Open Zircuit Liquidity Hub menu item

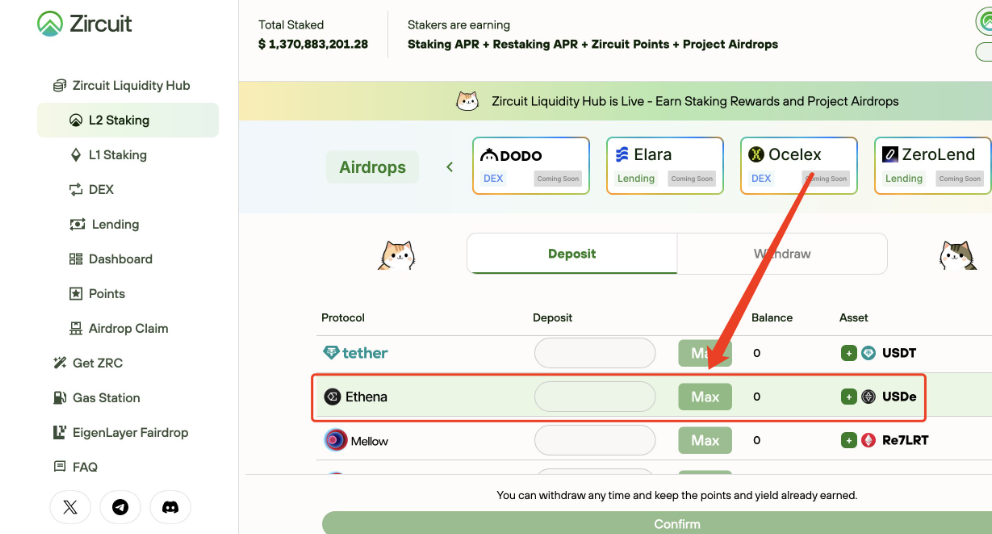click(121, 85)
